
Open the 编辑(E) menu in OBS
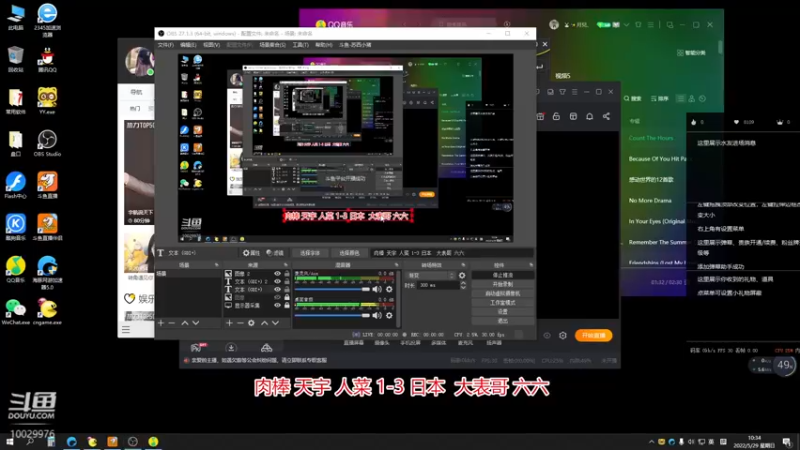188,45
